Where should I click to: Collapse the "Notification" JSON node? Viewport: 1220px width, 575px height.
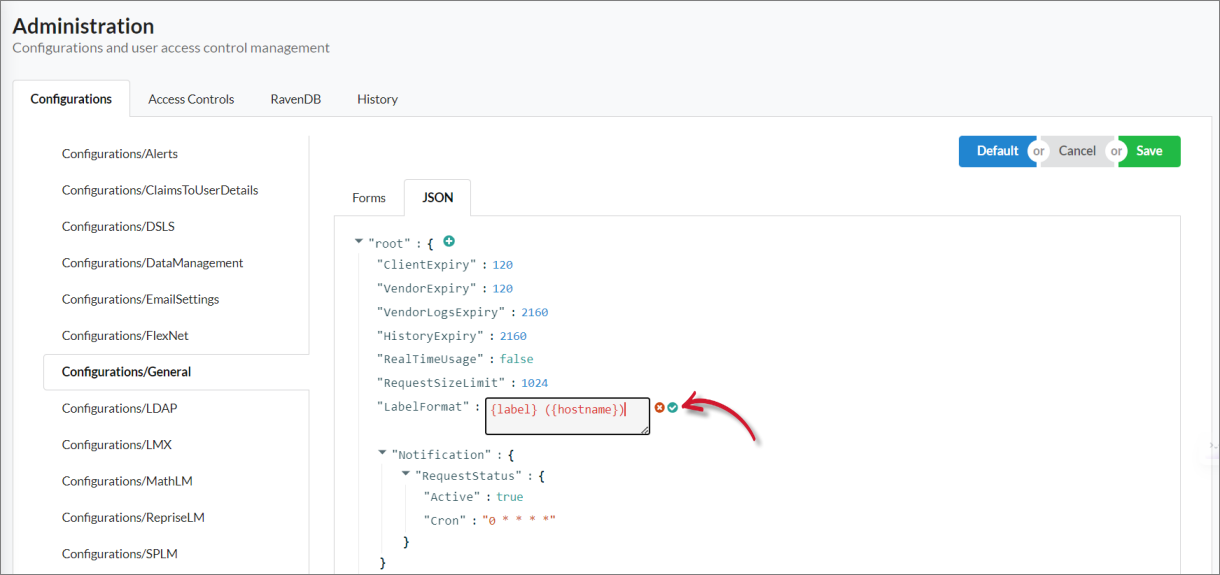(x=383, y=453)
